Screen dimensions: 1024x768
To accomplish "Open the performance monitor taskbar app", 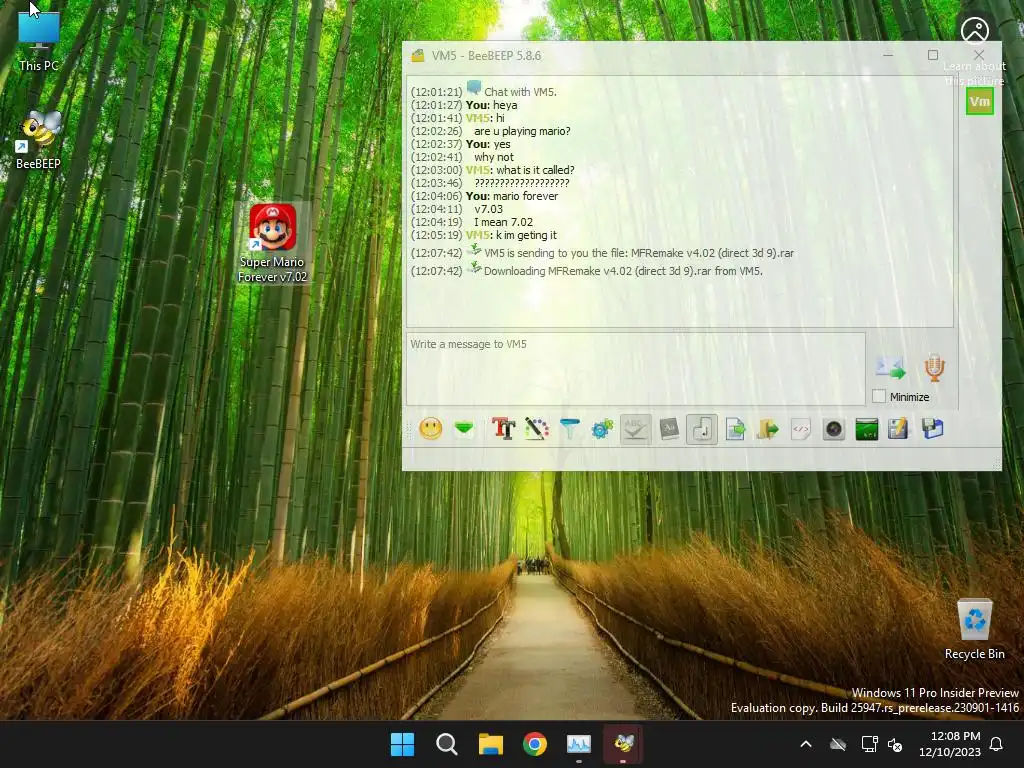I will (579, 744).
